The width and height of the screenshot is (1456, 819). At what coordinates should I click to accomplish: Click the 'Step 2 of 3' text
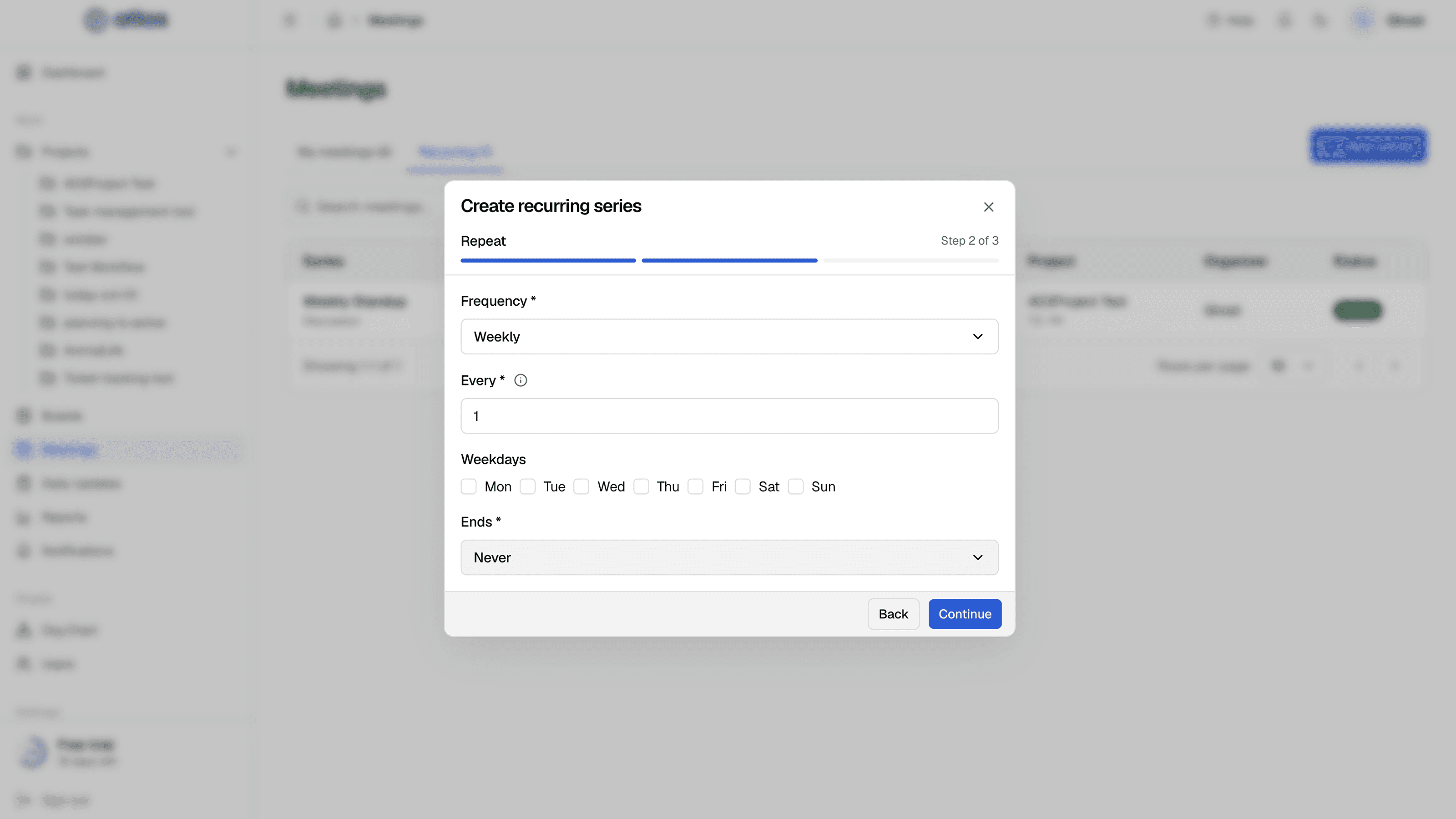tap(969, 241)
